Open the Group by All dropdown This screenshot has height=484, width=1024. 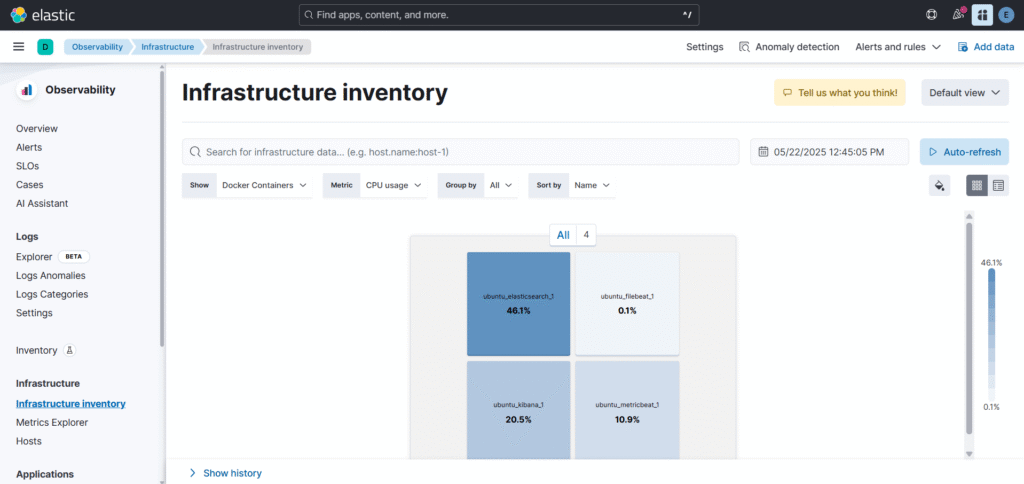(x=478, y=186)
